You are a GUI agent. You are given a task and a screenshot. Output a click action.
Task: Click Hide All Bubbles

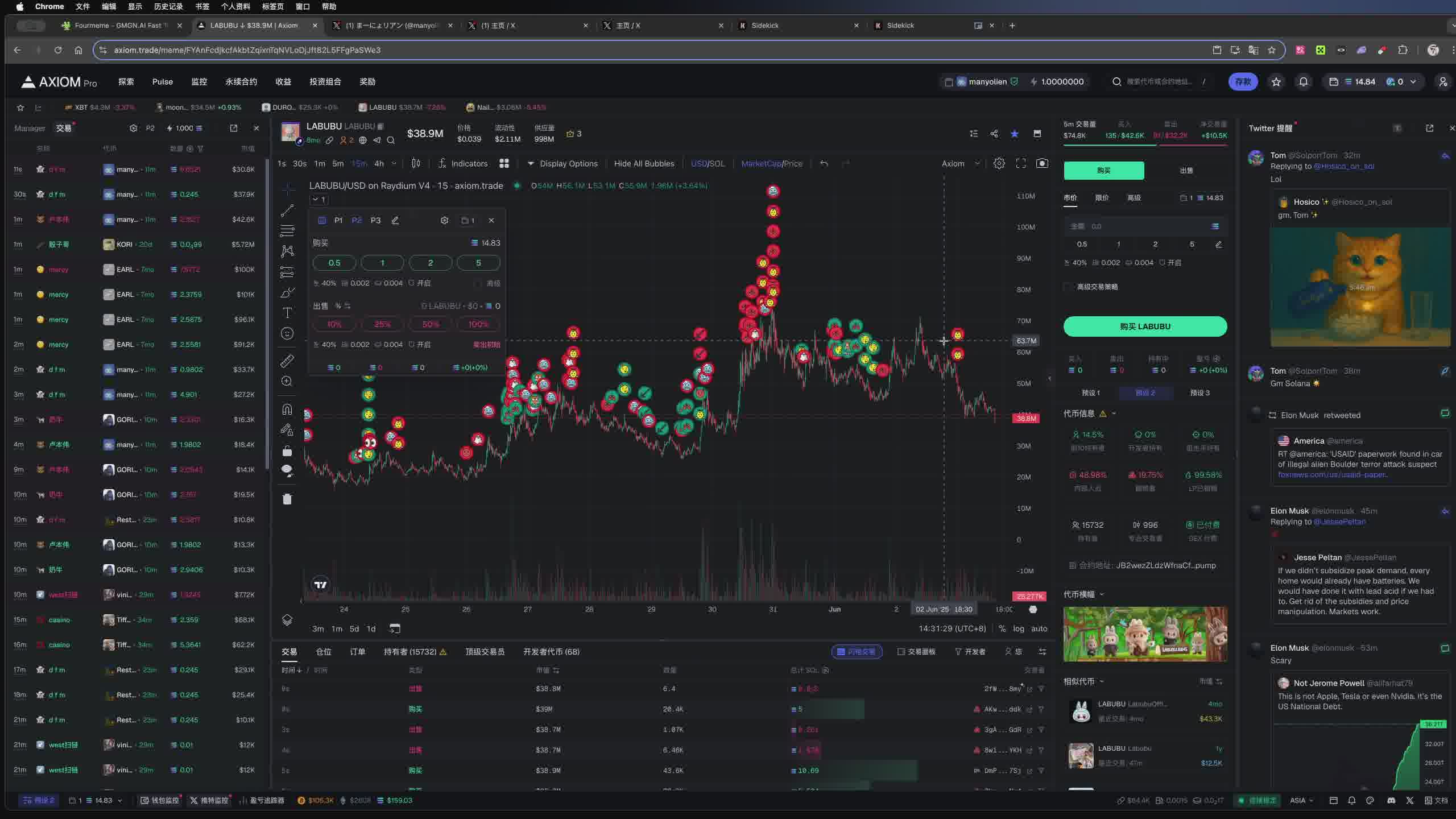click(644, 163)
